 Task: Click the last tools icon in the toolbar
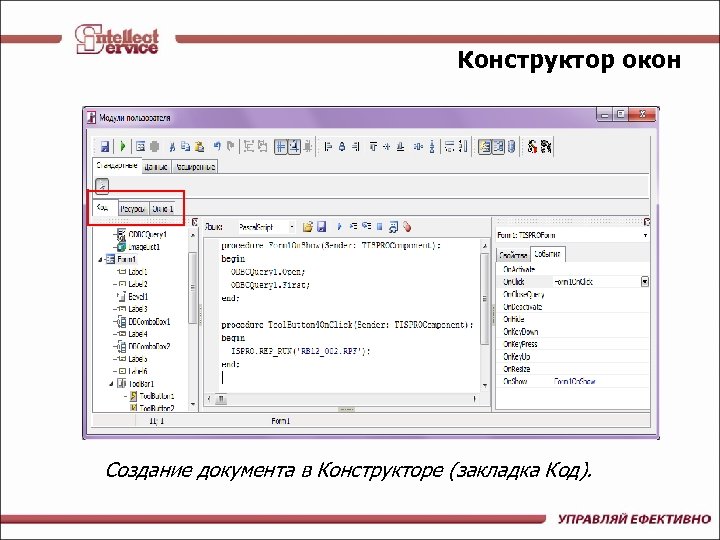[x=546, y=146]
